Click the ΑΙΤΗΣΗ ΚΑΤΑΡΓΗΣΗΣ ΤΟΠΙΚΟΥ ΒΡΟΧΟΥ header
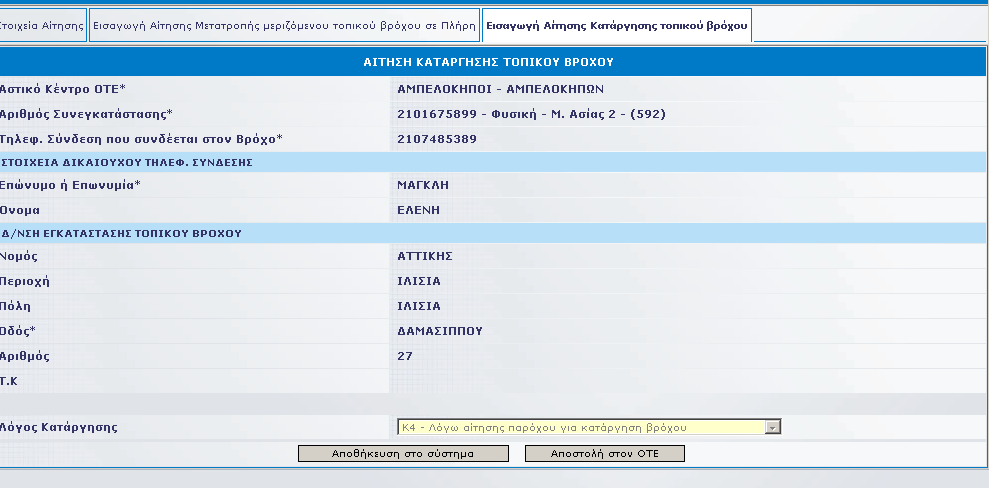The image size is (989, 488). pyautogui.click(x=489, y=62)
